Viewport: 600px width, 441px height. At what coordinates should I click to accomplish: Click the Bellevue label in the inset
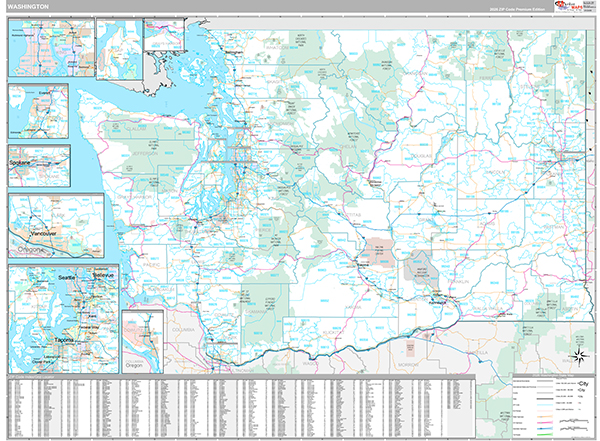103,275
